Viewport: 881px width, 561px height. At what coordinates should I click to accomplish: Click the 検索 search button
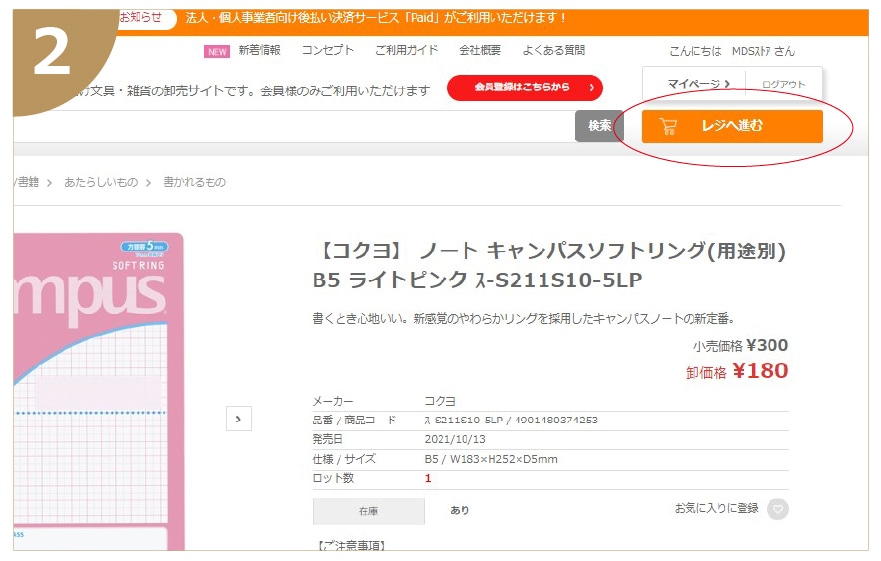coord(599,126)
